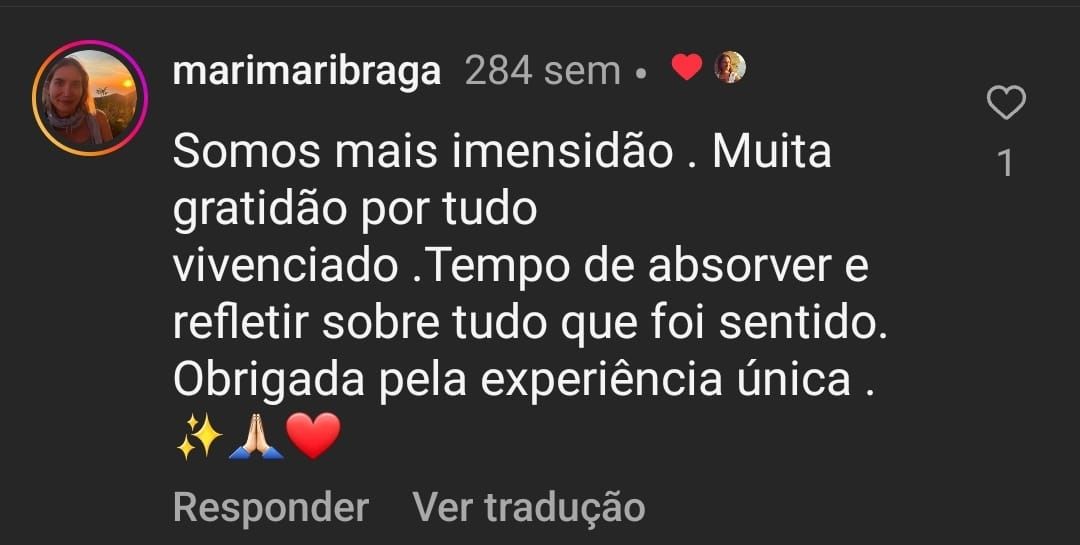Click Ver tradução to translate comment

529,507
